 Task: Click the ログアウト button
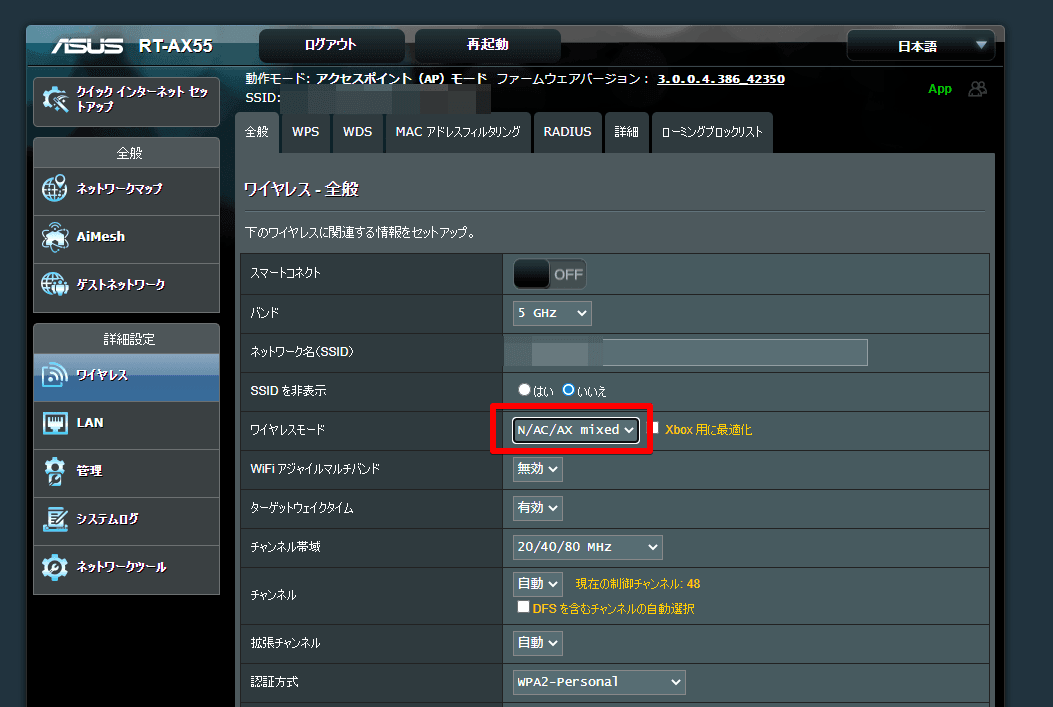(331, 45)
